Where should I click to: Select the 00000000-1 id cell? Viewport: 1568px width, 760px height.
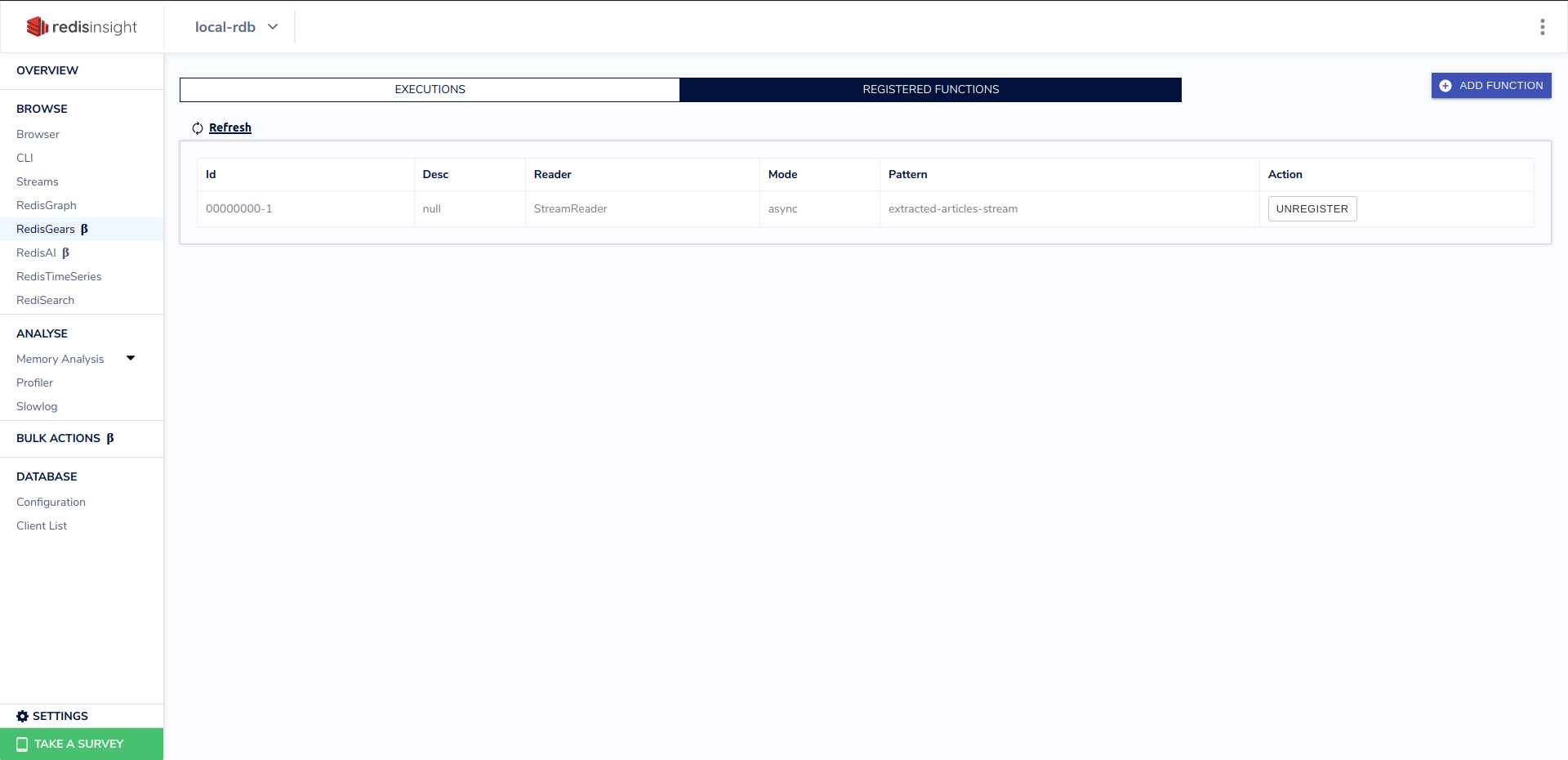tap(305, 209)
